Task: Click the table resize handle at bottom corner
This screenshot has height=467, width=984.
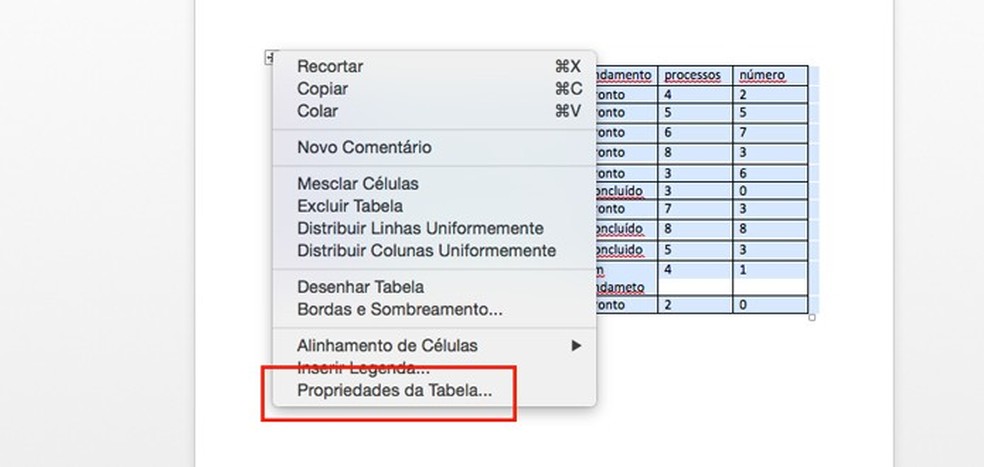Action: coord(811,317)
